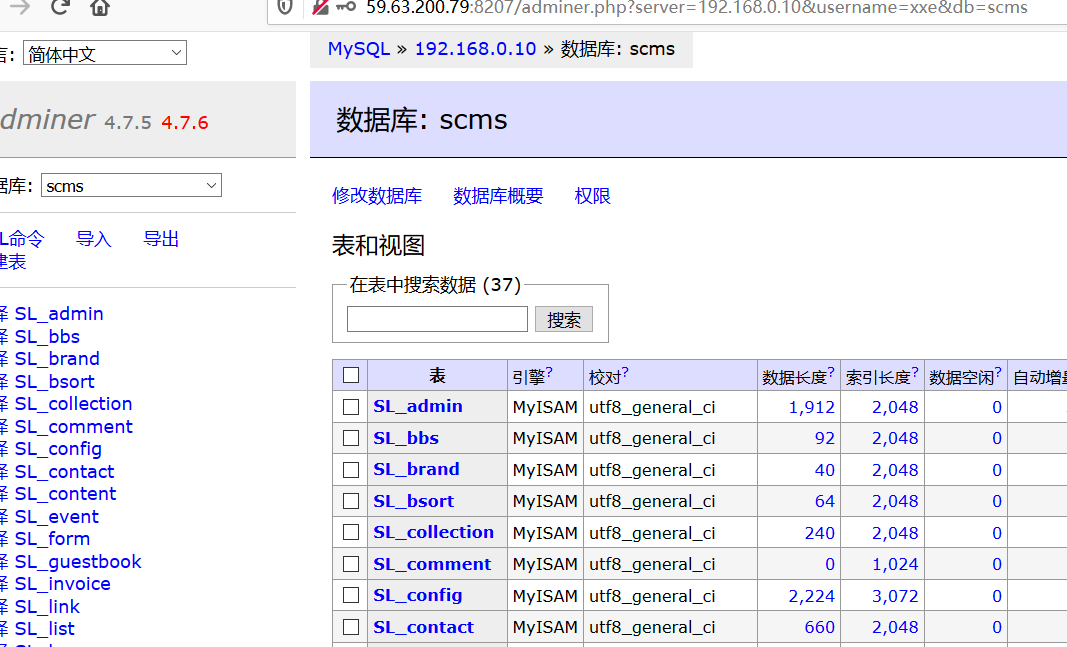Image resolution: width=1067 pixels, height=647 pixels.
Task: Click the browser home icon
Action: pos(100,7)
